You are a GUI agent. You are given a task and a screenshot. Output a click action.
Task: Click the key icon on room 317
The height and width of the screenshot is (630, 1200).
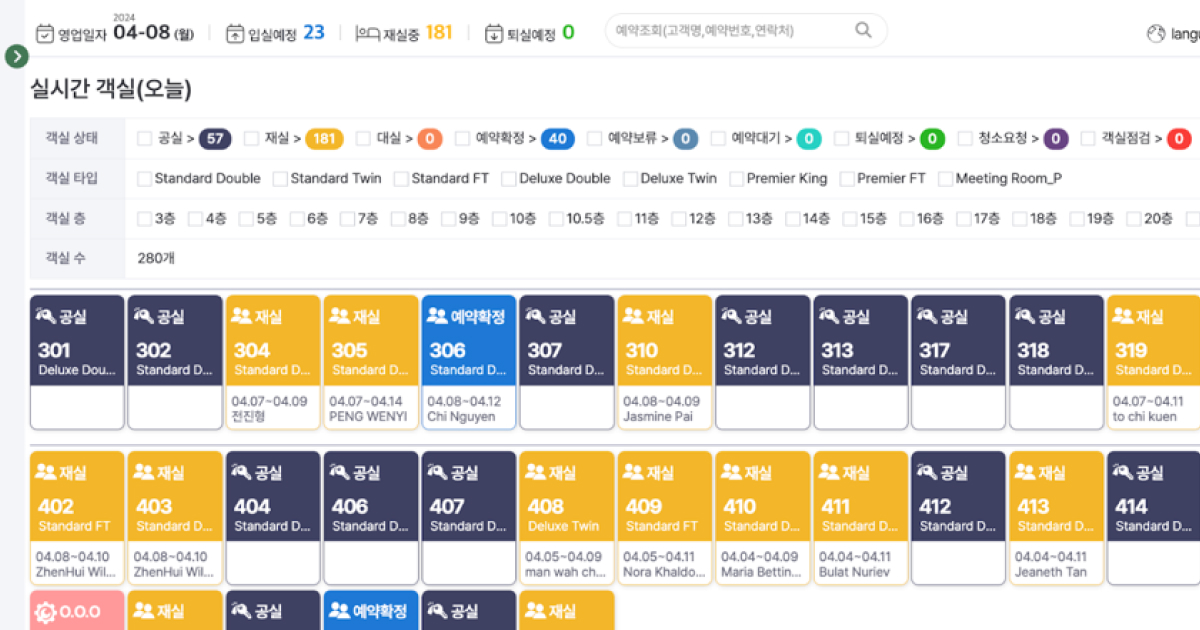point(929,316)
